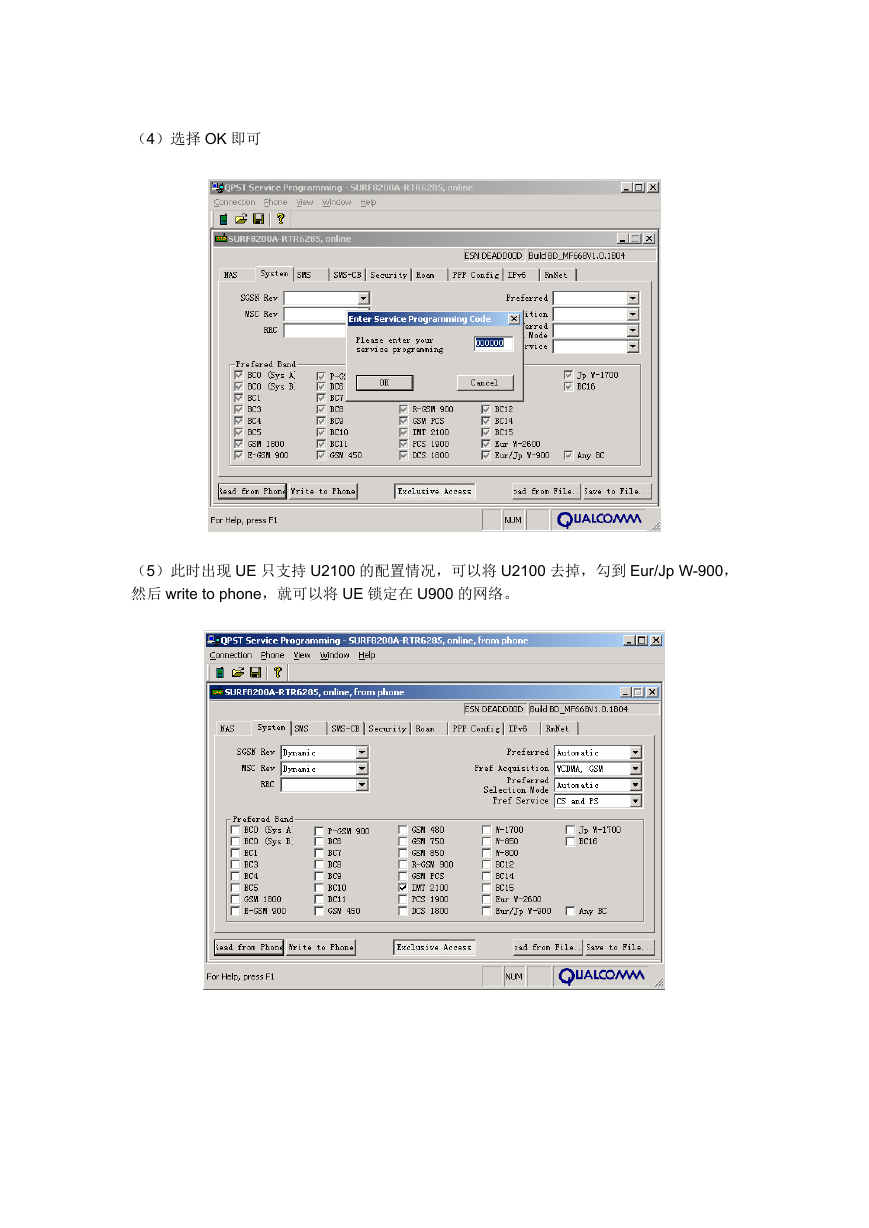
Task: Click Read from Phone in the from-phone window
Action: [249, 947]
